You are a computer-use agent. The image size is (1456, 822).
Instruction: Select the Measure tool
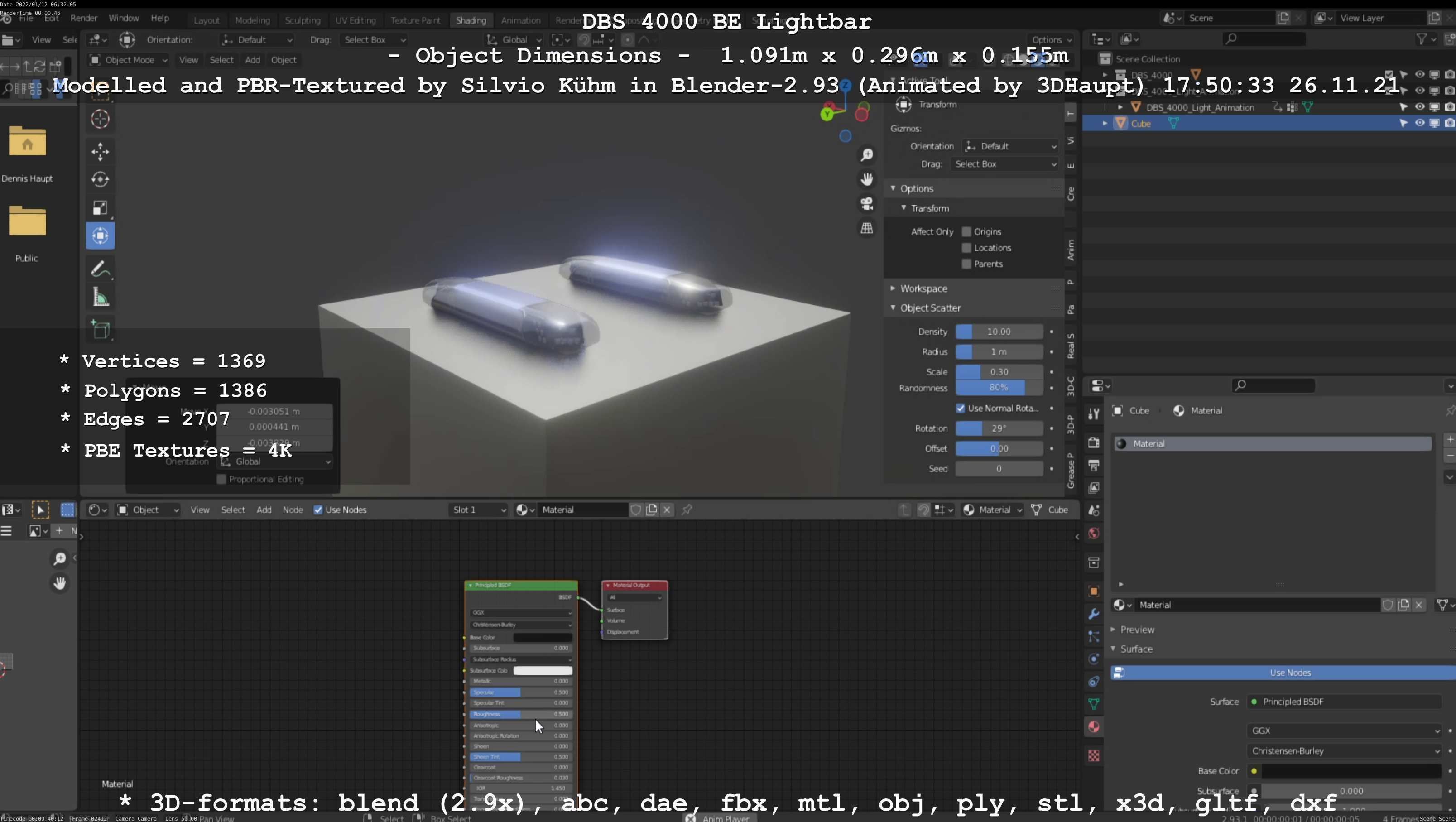100,298
